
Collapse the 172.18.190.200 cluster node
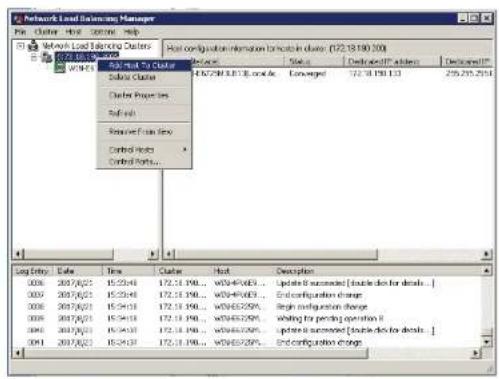point(33,58)
